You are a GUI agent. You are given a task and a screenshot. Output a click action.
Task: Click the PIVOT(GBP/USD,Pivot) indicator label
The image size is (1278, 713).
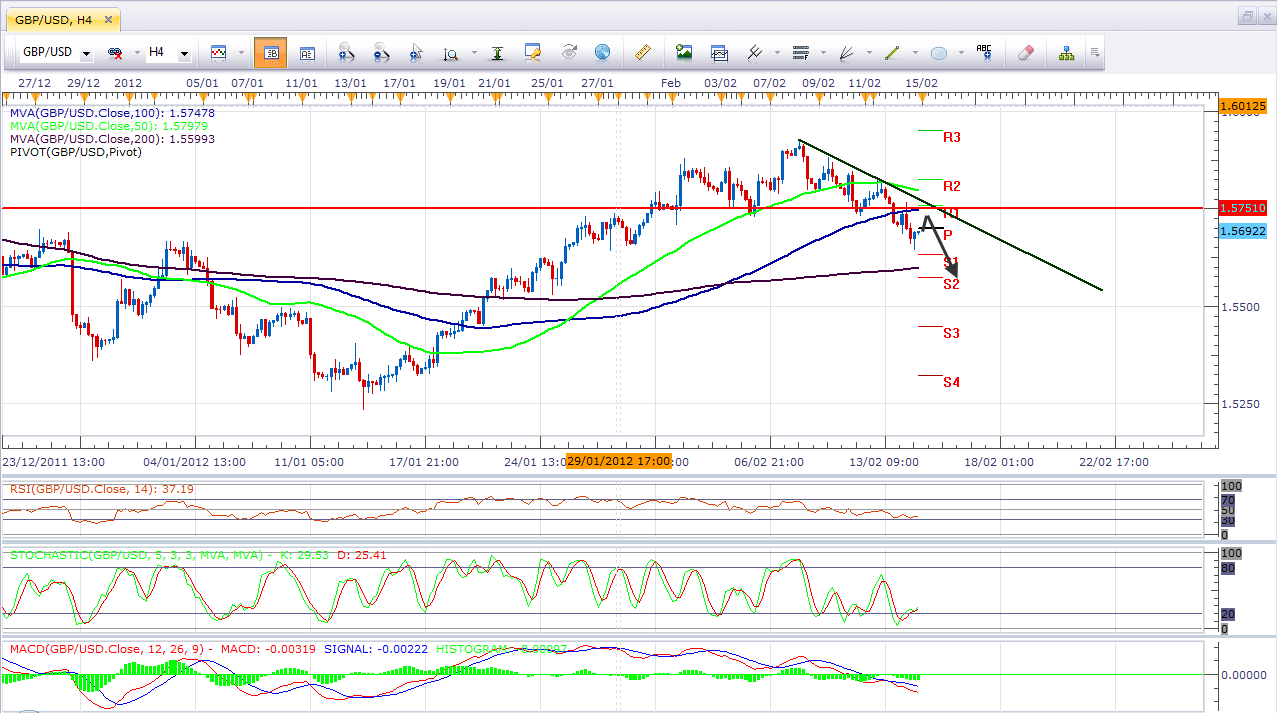[x=75, y=152]
